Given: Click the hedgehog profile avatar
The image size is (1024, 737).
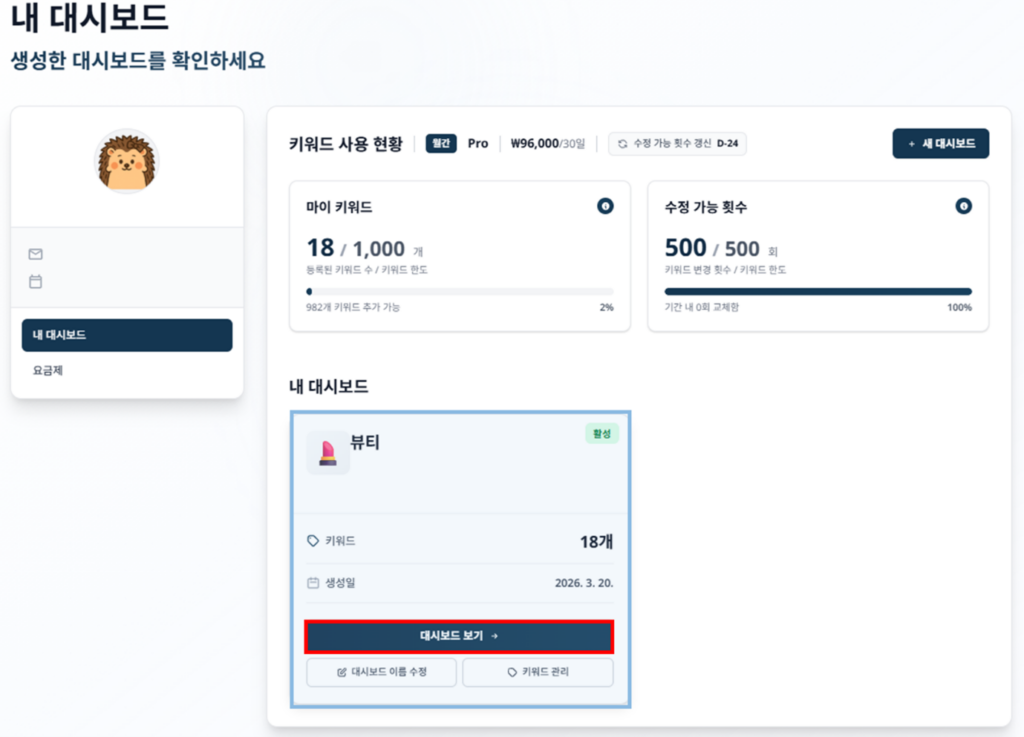Looking at the screenshot, I should 126,160.
